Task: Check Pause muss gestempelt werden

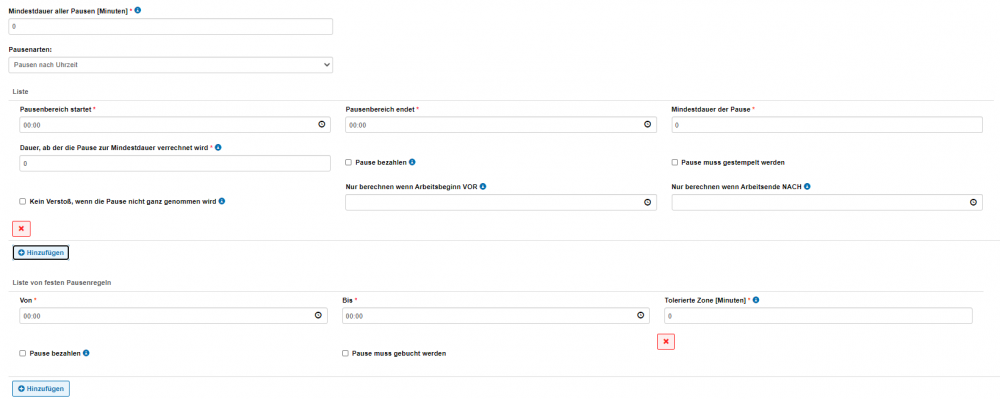Action: click(675, 163)
